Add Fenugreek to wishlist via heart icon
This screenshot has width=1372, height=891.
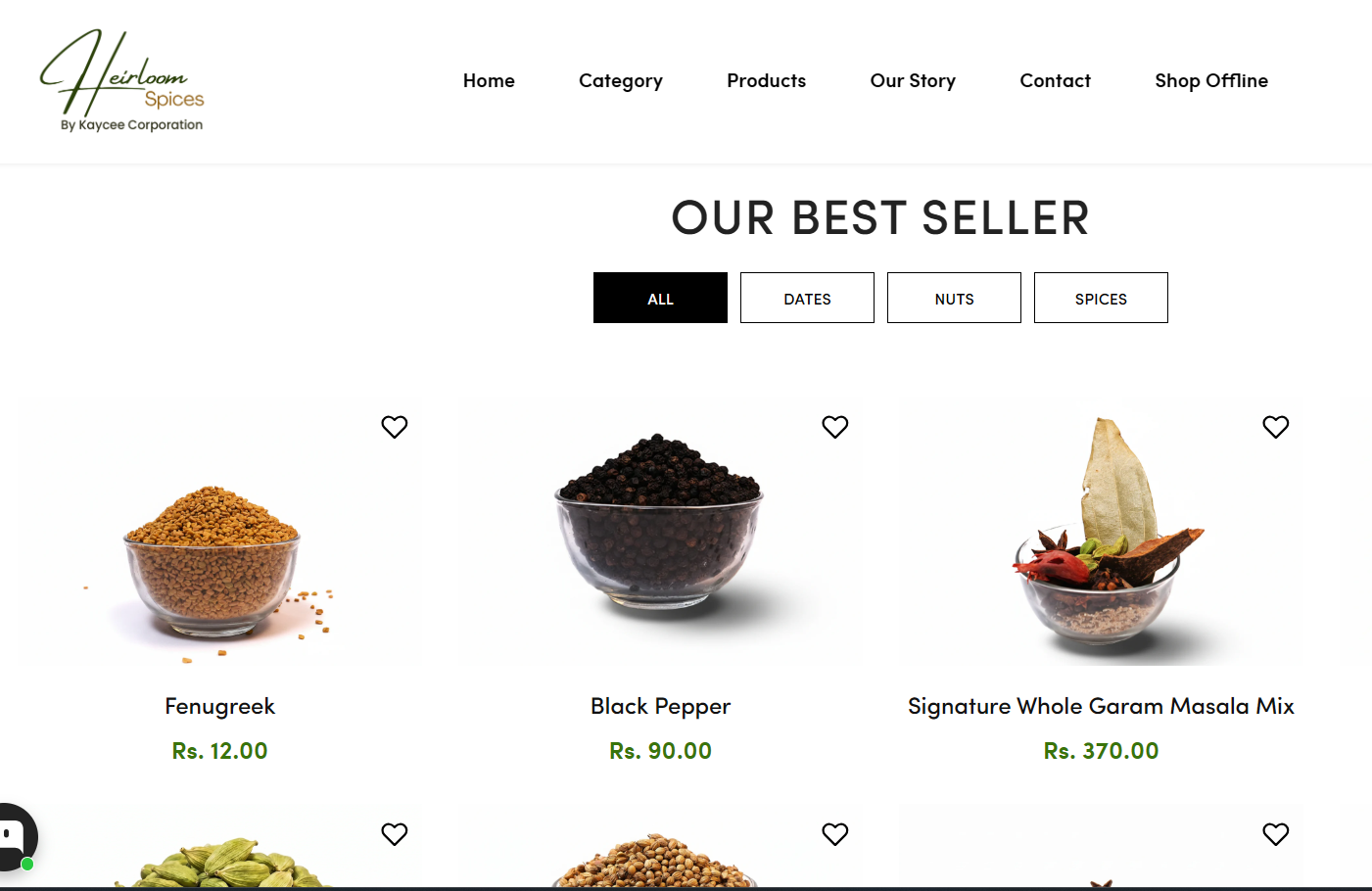[395, 427]
